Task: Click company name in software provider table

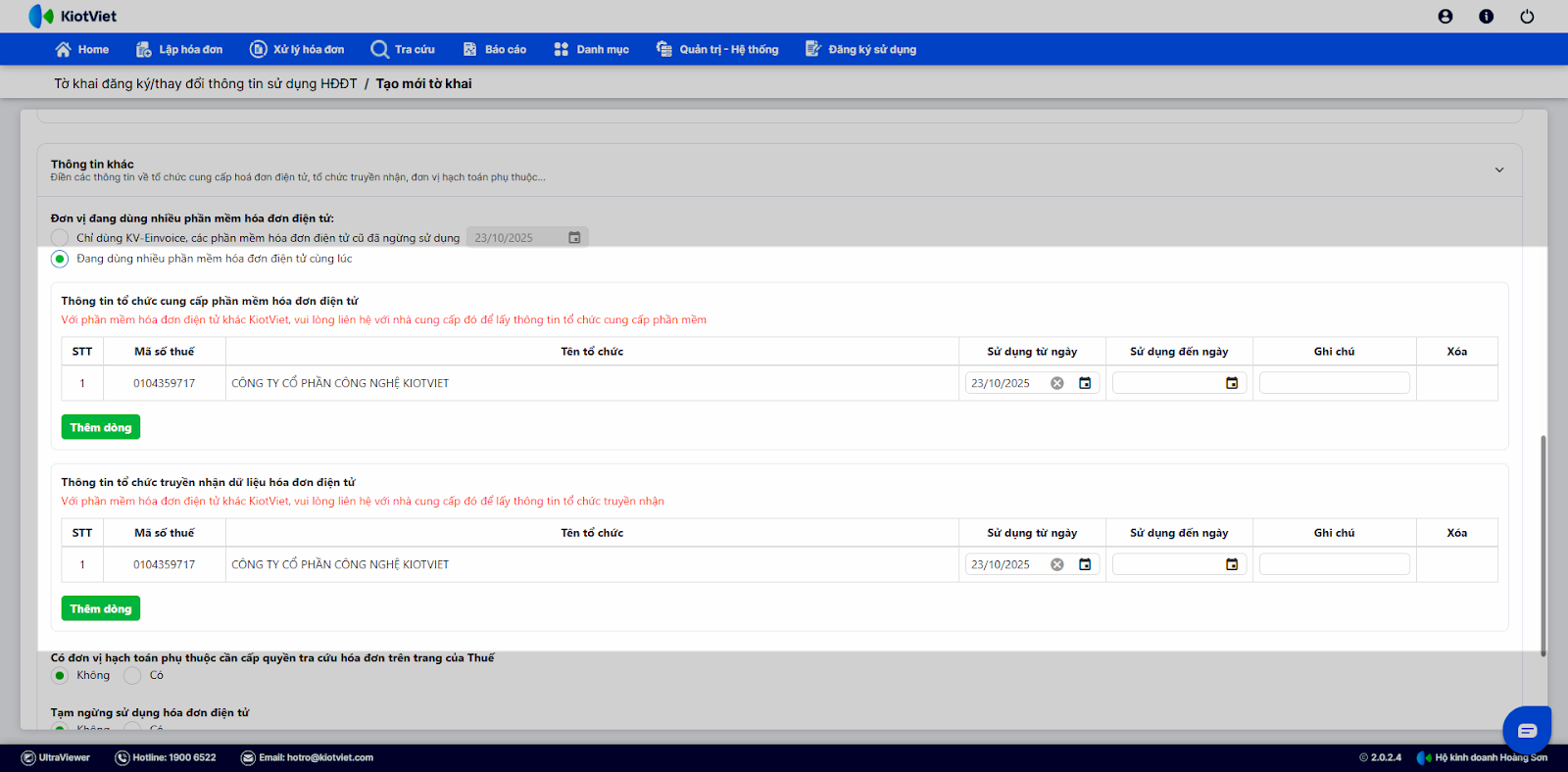Action: [x=340, y=383]
